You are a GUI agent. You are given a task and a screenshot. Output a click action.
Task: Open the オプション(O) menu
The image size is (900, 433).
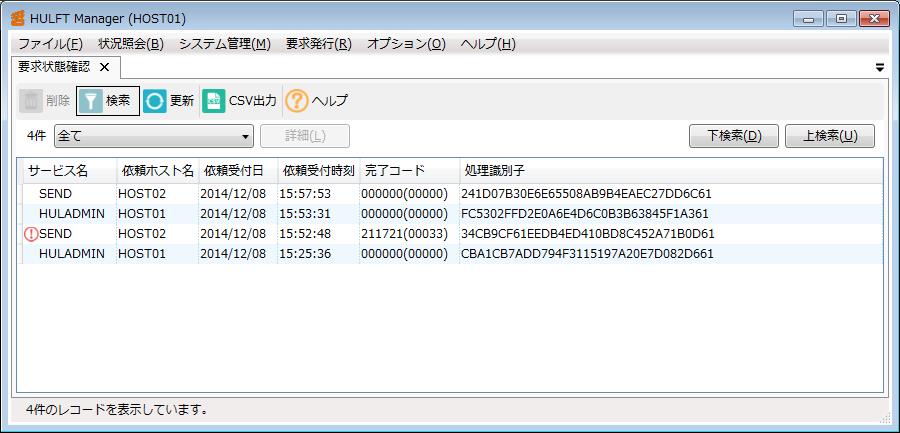tap(406, 44)
